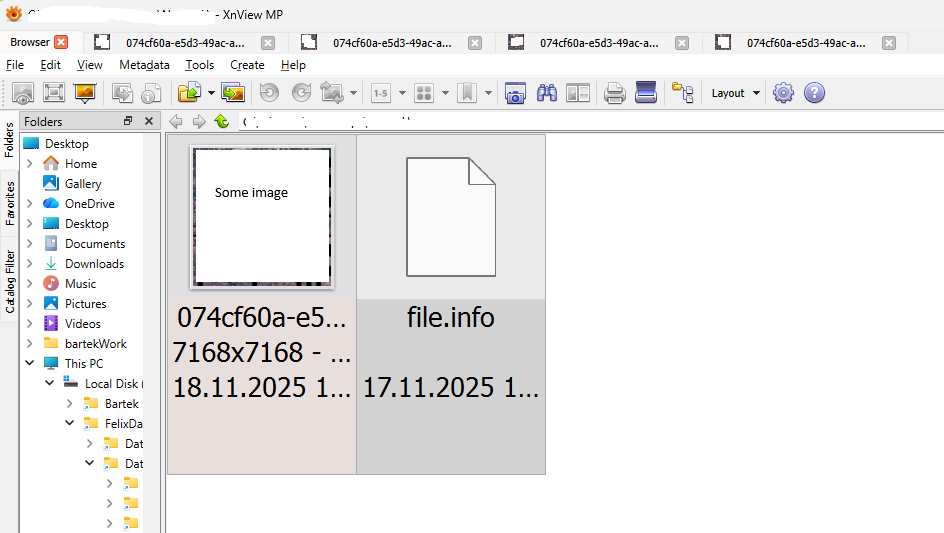Image resolution: width=944 pixels, height=533 pixels.
Task: Open the bookmark tag dropdown arrow
Action: coord(488,93)
